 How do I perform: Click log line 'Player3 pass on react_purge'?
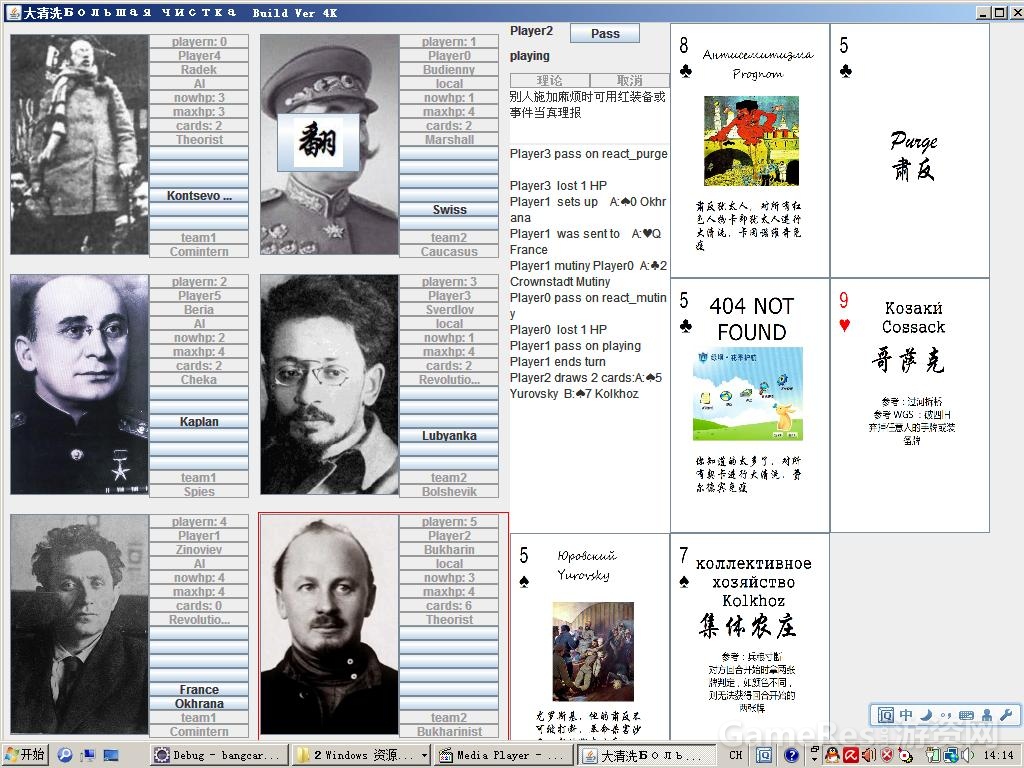click(x=588, y=154)
